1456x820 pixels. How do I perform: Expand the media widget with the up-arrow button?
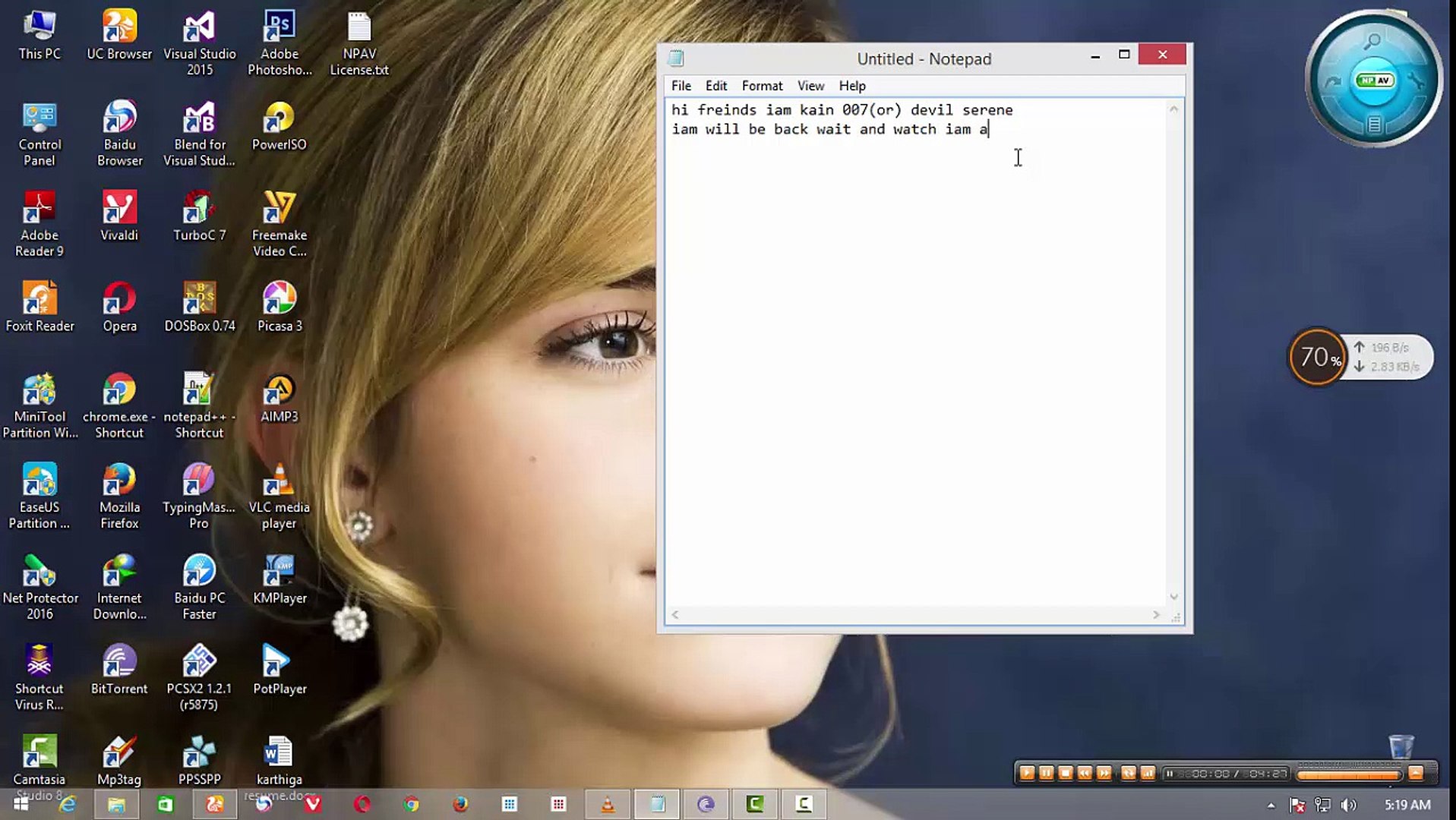point(1416,773)
